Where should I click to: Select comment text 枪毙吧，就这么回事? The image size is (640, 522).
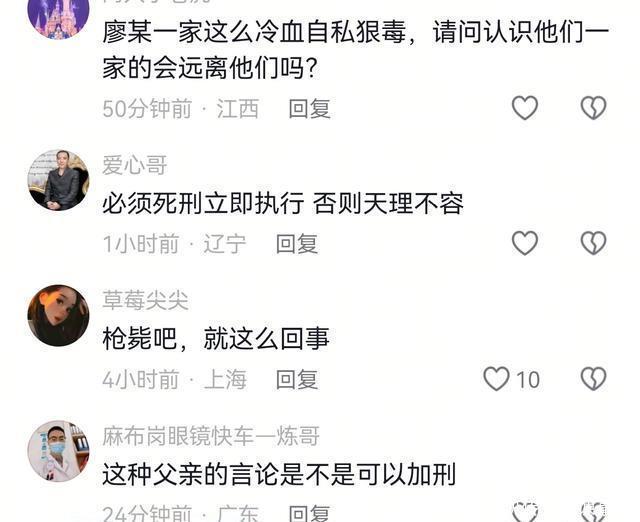point(216,339)
